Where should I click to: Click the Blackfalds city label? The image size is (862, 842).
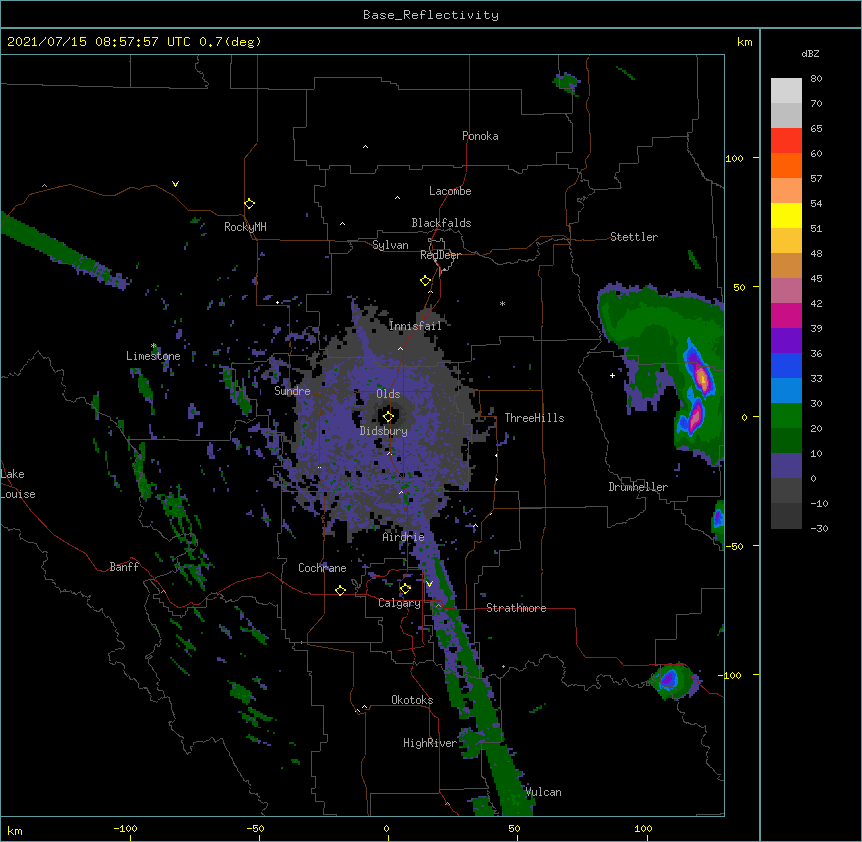[x=441, y=223]
